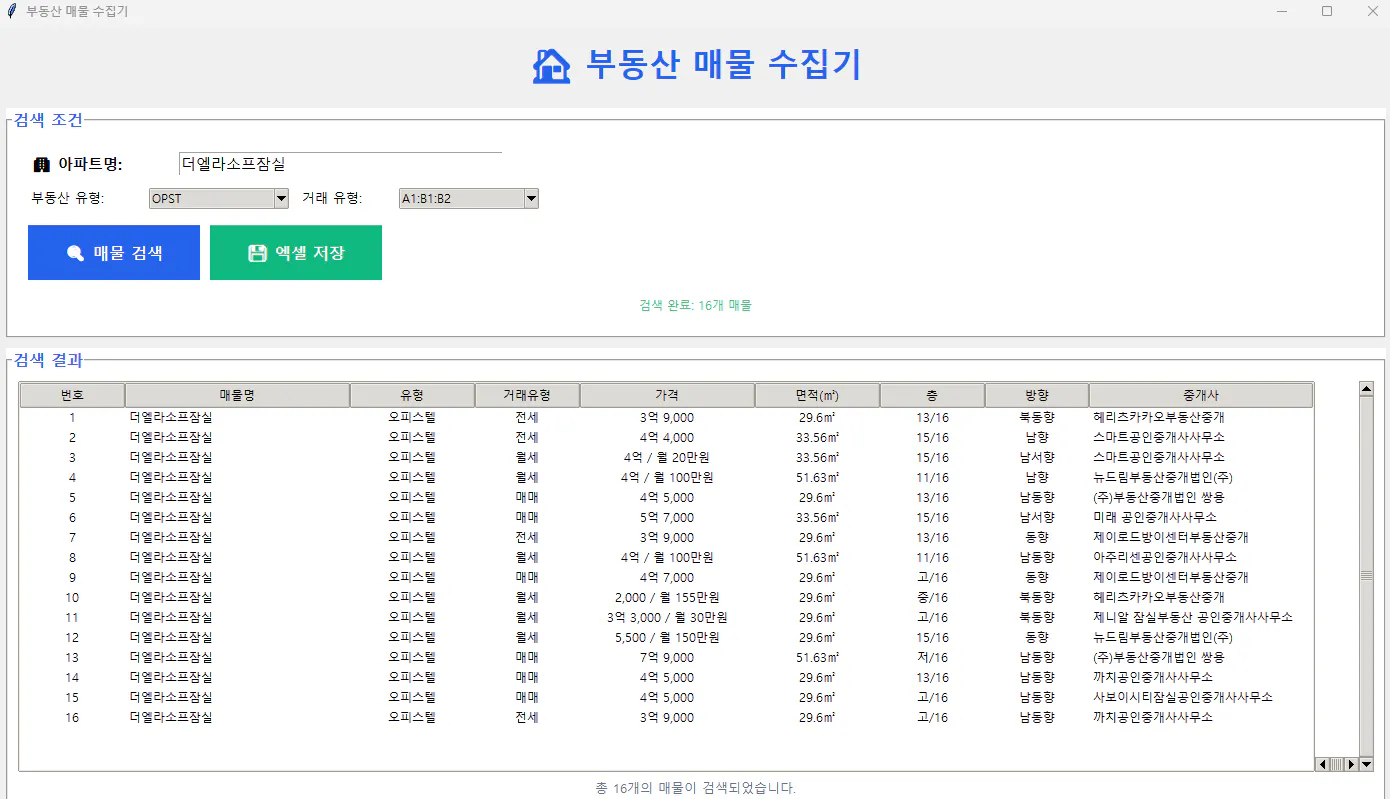
Task: Sort by 매물명 column header
Action: 237,395
